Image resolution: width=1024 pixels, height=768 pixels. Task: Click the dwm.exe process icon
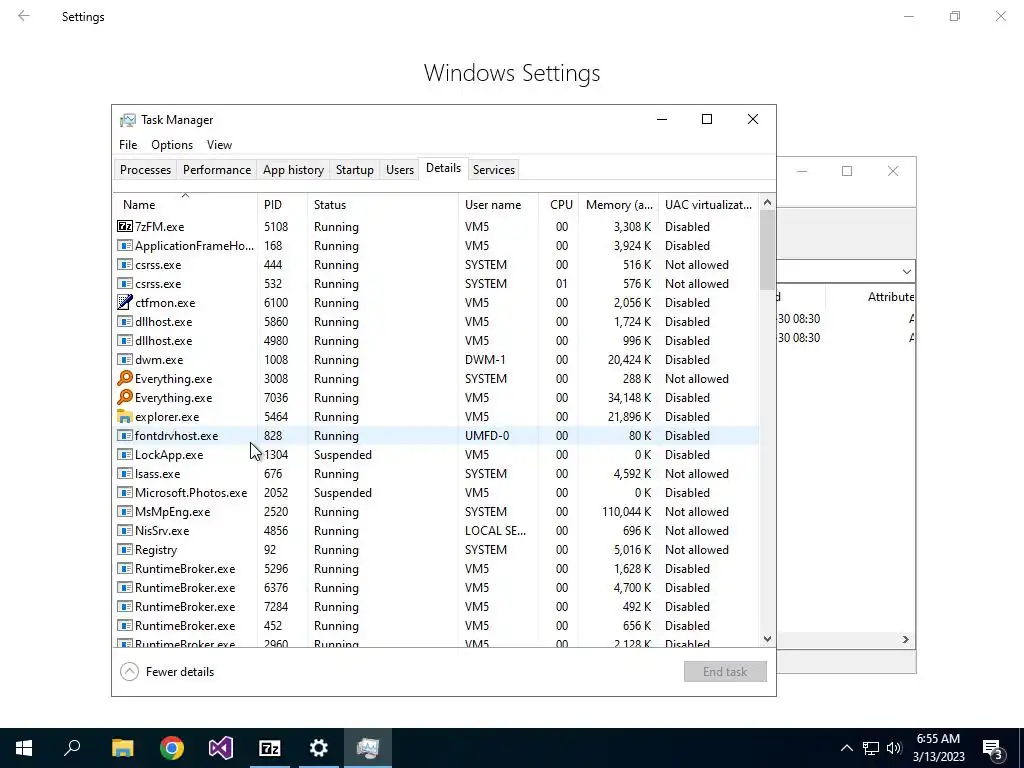tap(125, 359)
